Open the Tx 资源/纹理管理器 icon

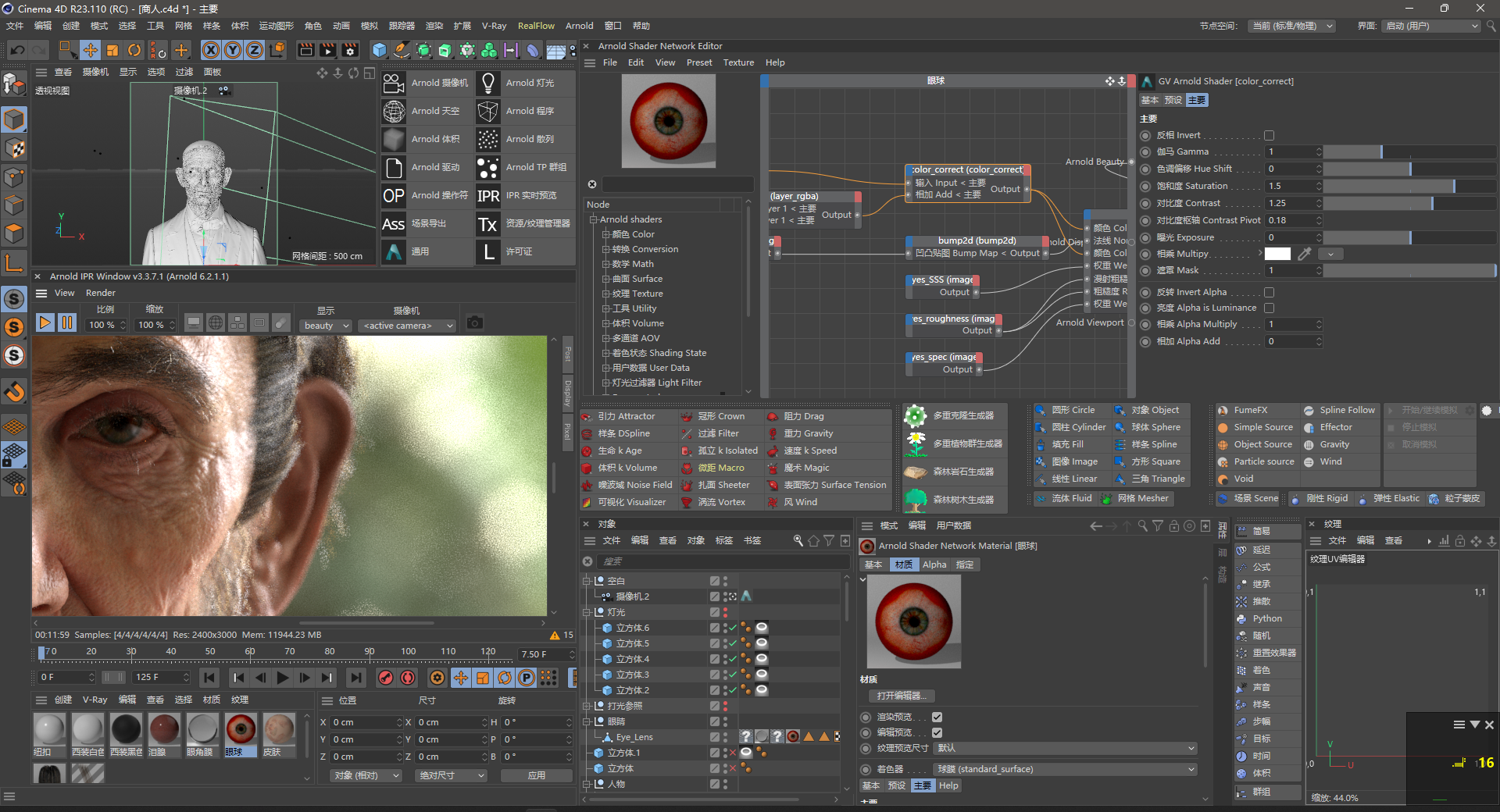pyautogui.click(x=488, y=223)
